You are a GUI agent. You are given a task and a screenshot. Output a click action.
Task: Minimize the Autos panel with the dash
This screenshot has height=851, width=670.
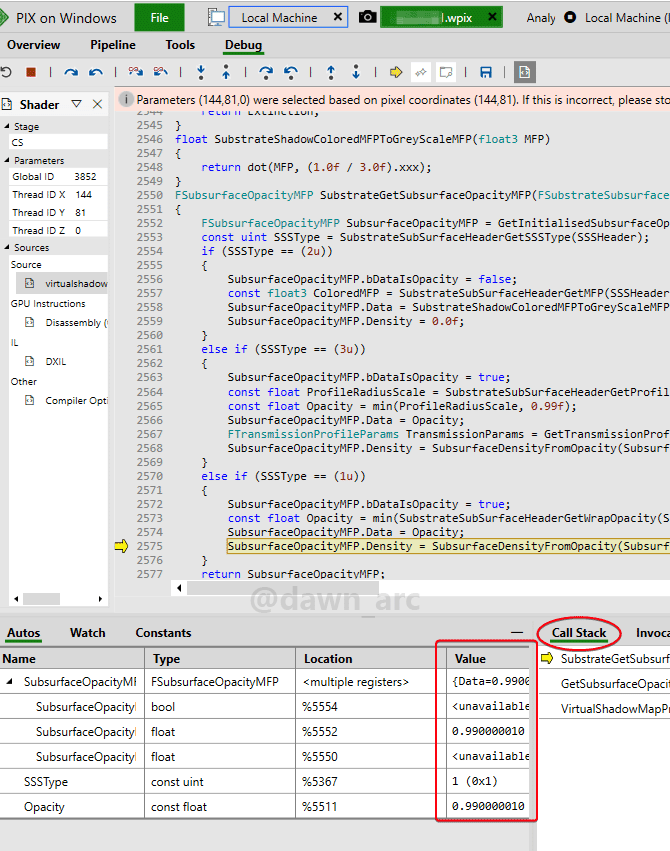pos(517,632)
